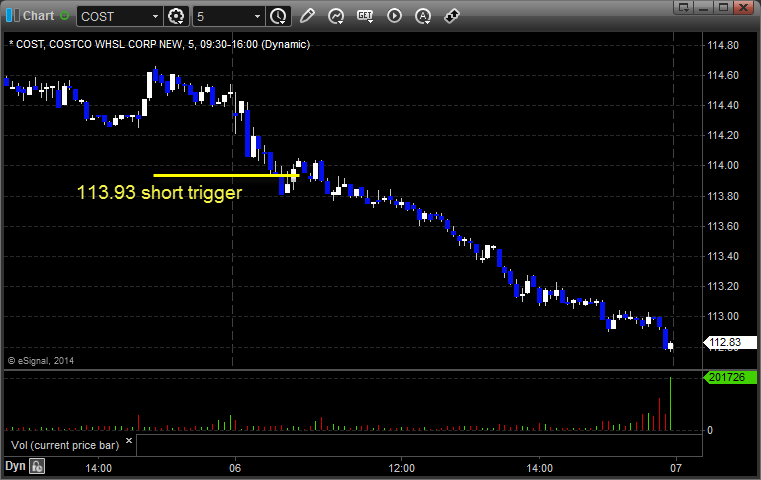Click the blue chart window bars icon
Viewport: 761px width, 480px height.
coord(12,16)
